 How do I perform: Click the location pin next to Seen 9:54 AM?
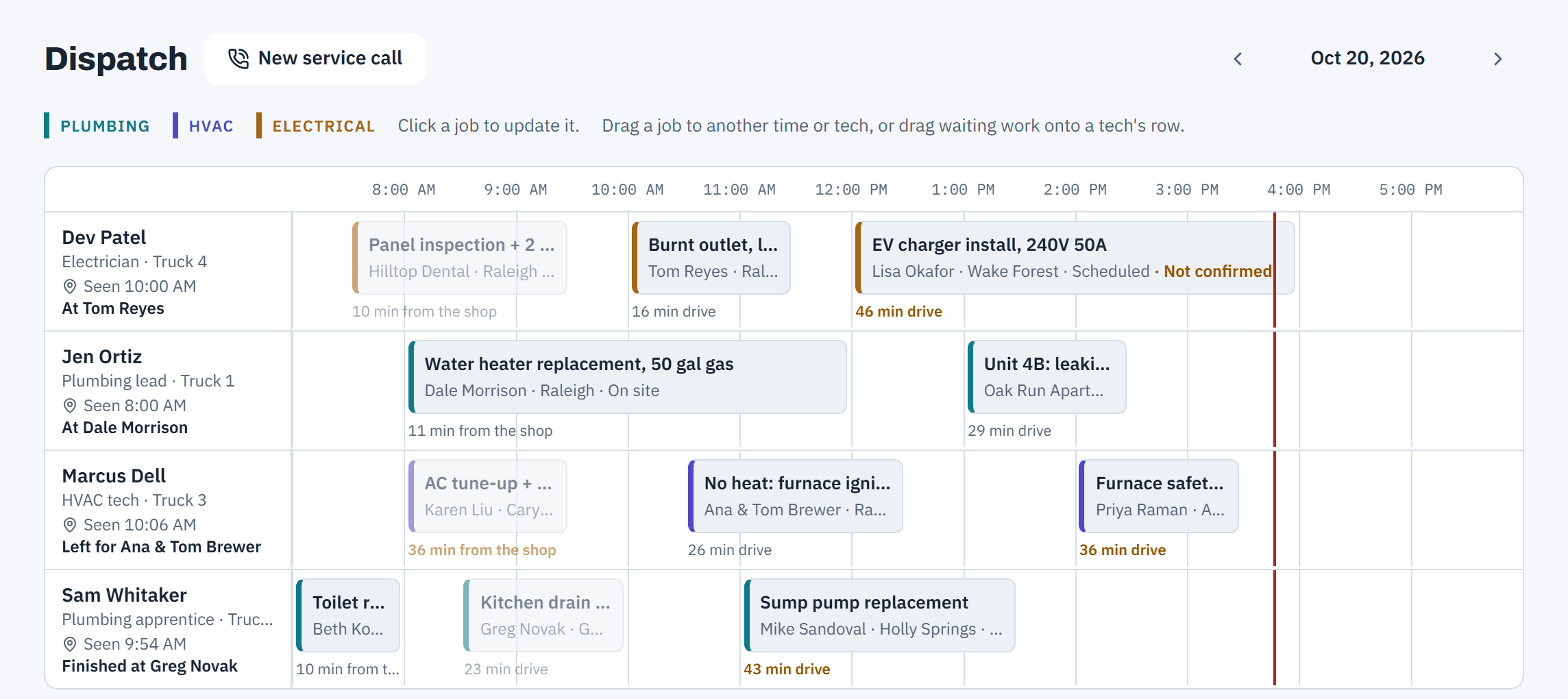tap(69, 644)
